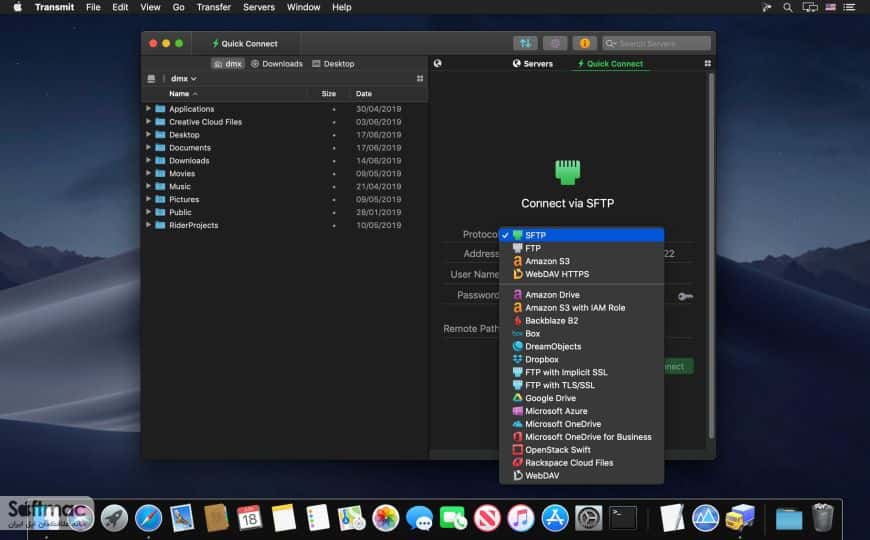Screen dimensions: 870x540
Task: Pick Backblaze B2 from the list
Action: [581, 321]
